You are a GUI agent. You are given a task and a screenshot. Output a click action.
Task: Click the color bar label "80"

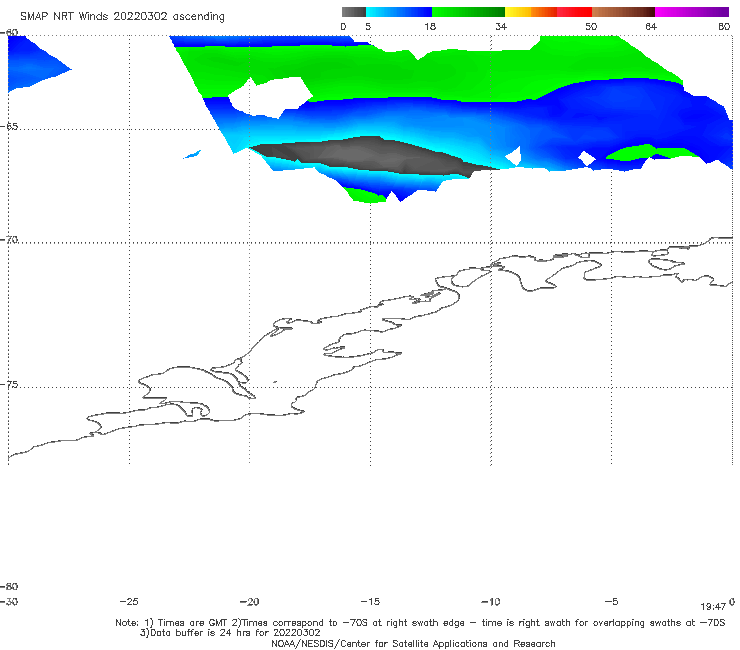pos(724,26)
